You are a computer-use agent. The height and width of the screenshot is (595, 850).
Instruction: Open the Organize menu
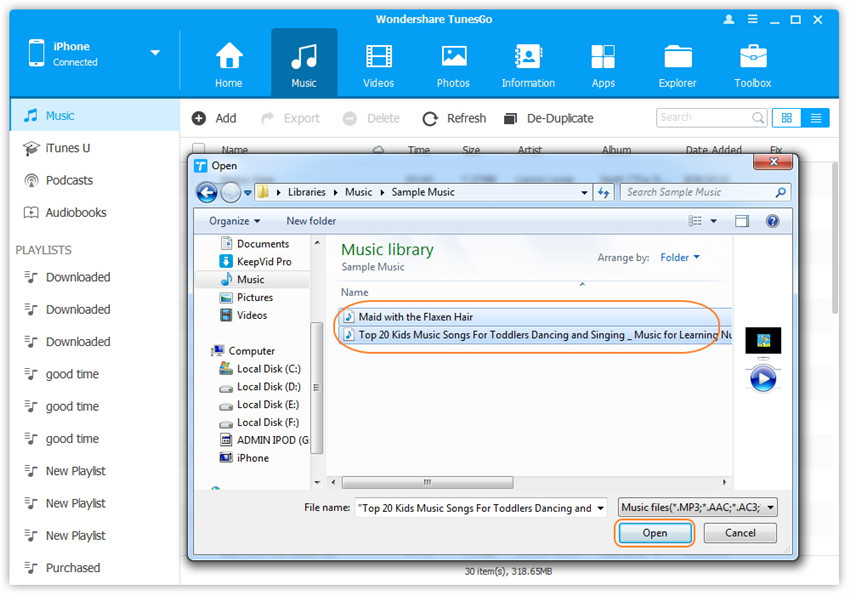point(234,221)
